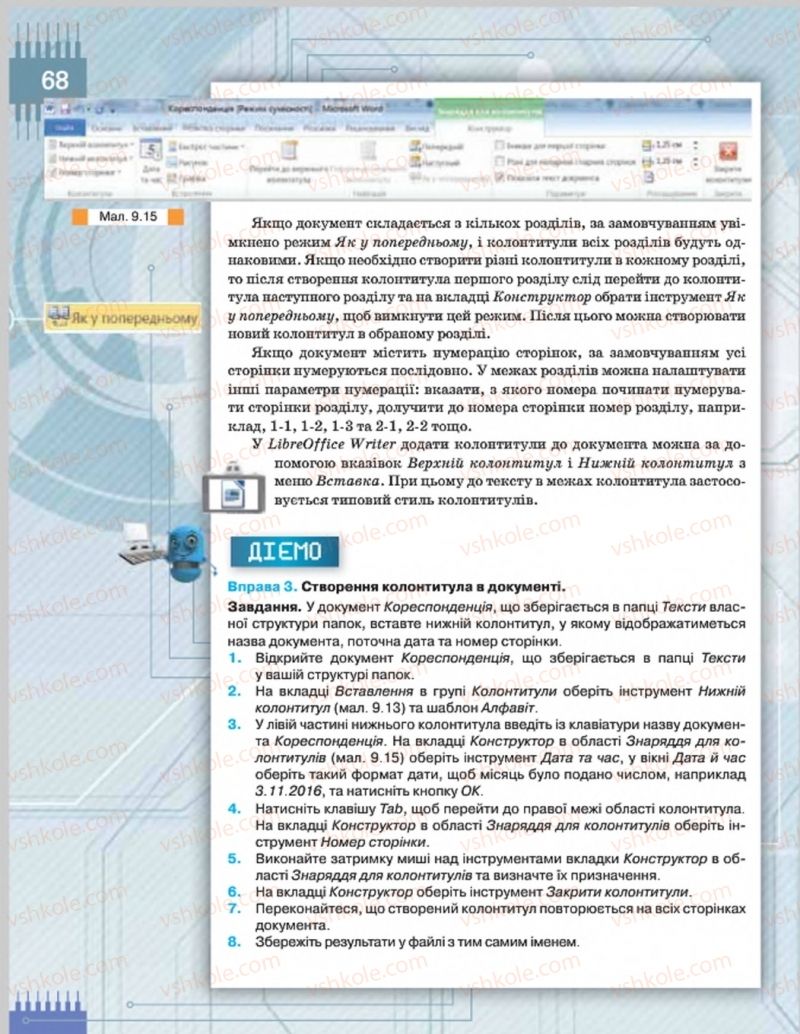Image resolution: width=800 pixels, height=1034 pixels.
Task: Open the Посилання ribbon tab
Action: [274, 127]
